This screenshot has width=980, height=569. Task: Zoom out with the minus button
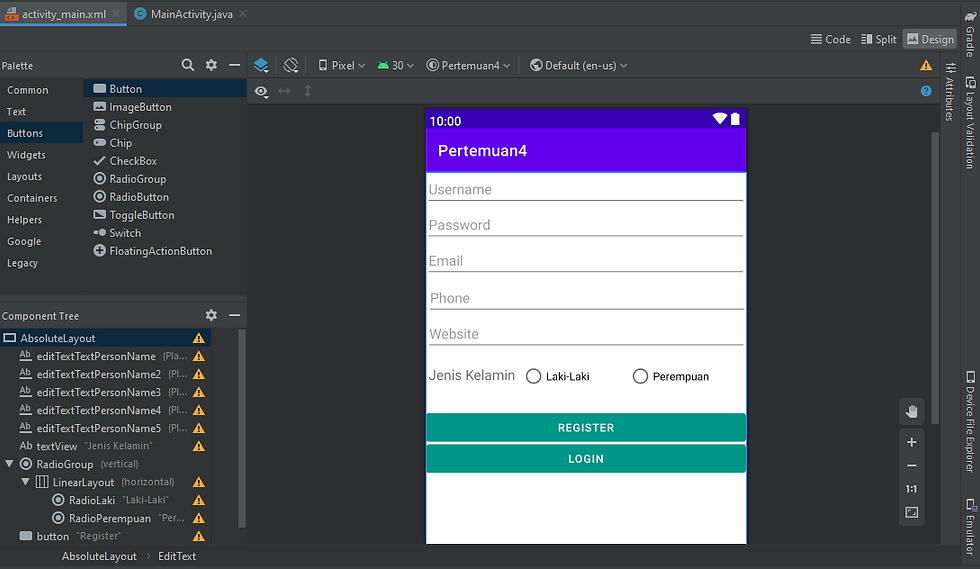pos(912,465)
